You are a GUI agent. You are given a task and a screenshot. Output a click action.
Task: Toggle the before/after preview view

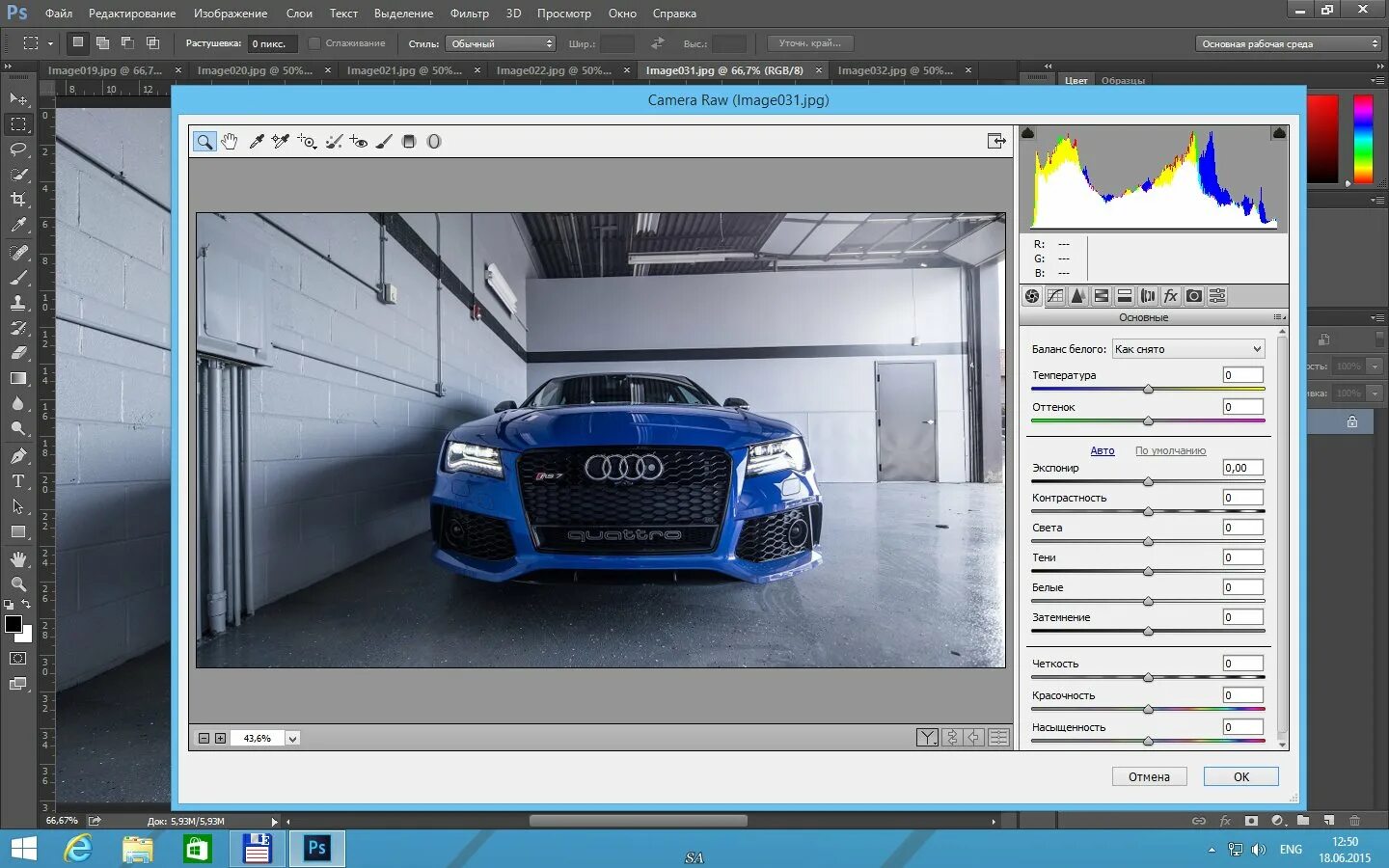927,738
